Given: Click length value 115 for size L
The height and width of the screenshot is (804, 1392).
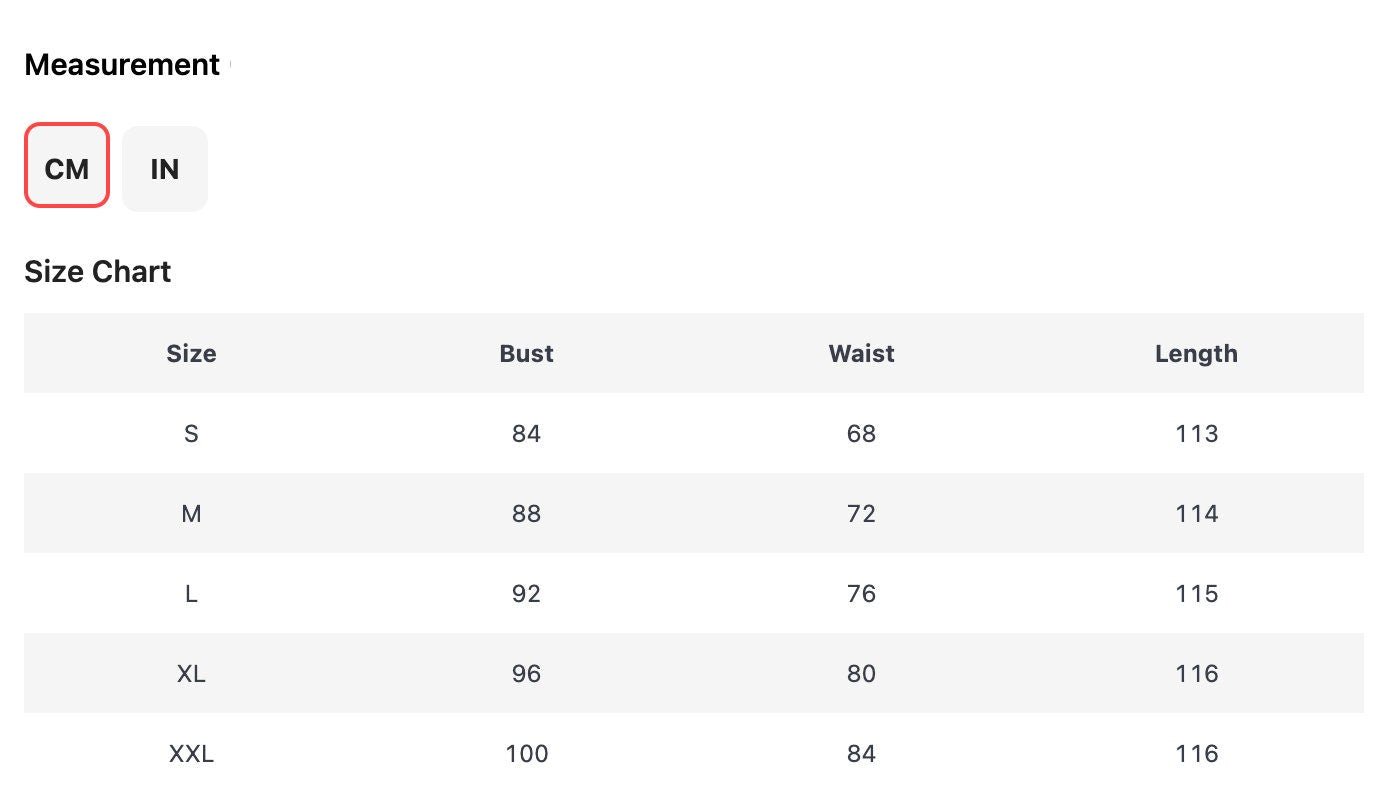Looking at the screenshot, I should click(1196, 593).
